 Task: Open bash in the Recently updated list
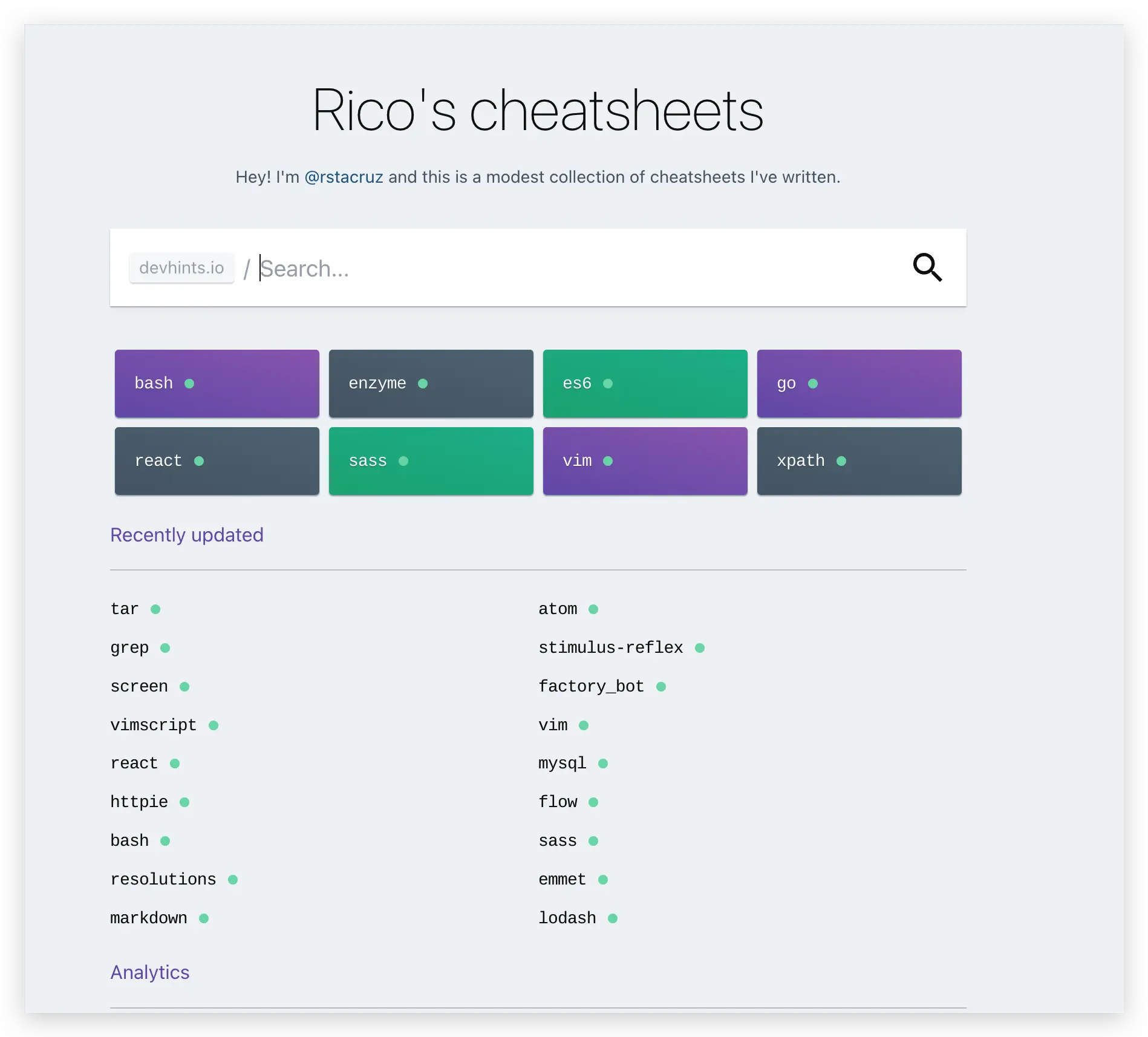click(129, 840)
